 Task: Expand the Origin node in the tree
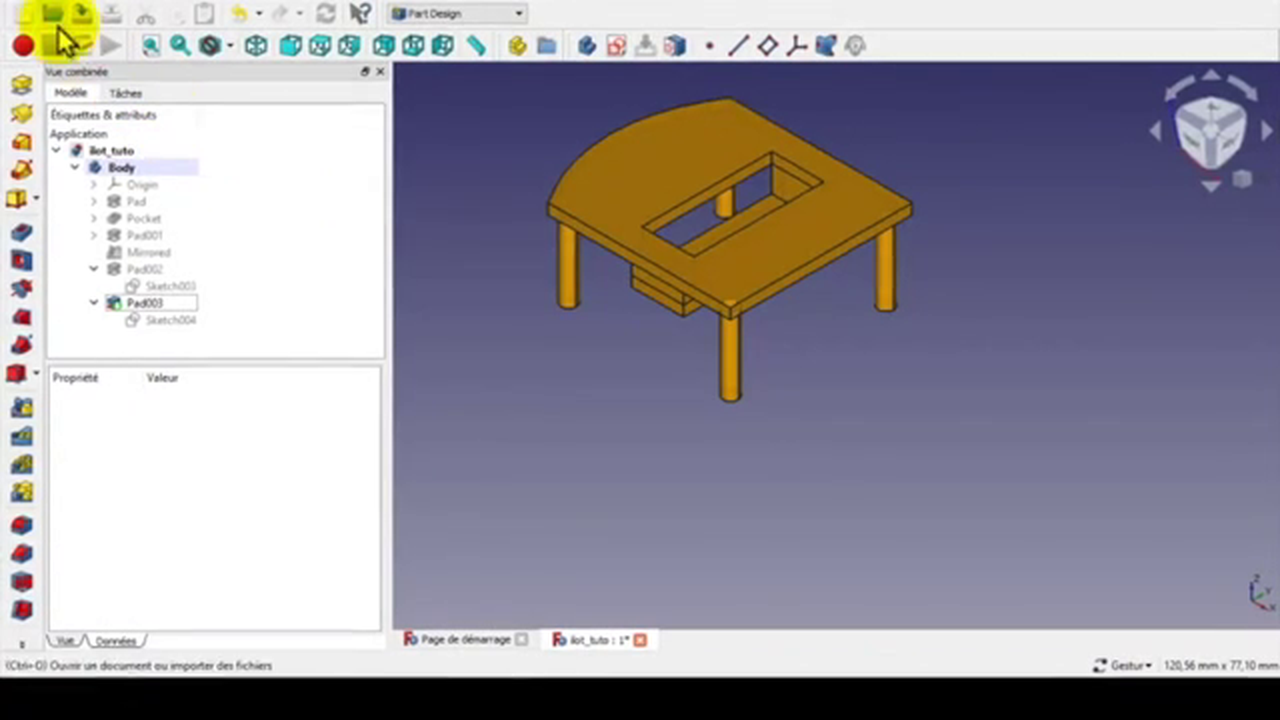point(93,184)
